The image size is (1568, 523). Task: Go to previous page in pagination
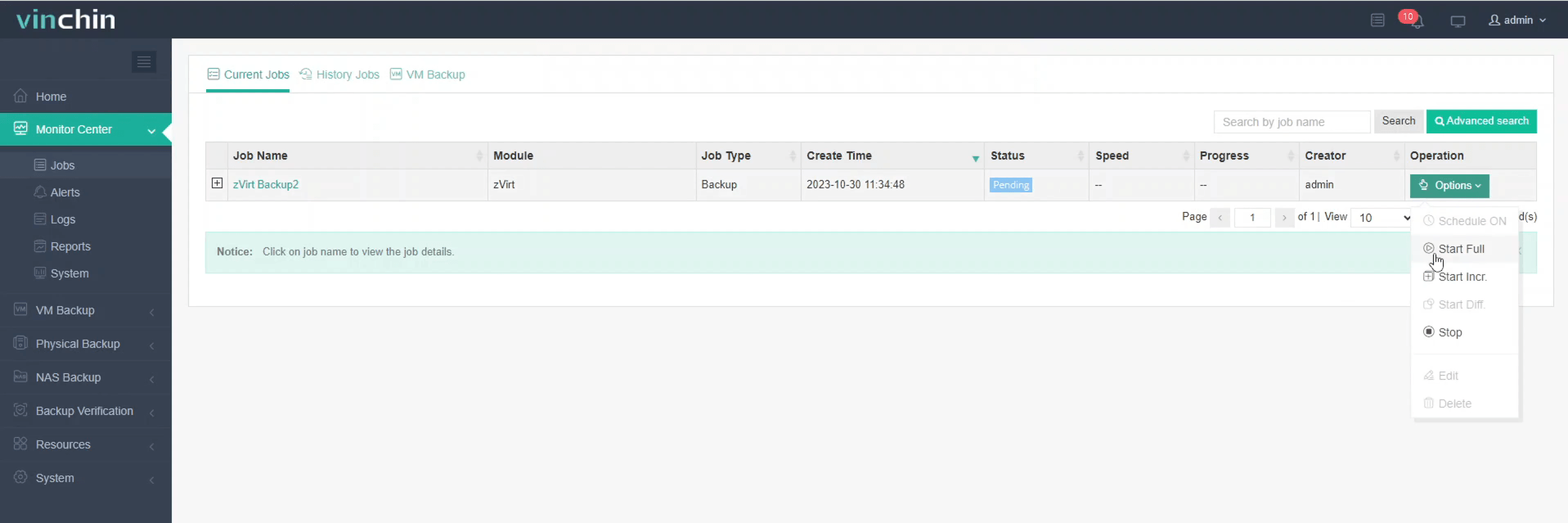[x=1220, y=218]
